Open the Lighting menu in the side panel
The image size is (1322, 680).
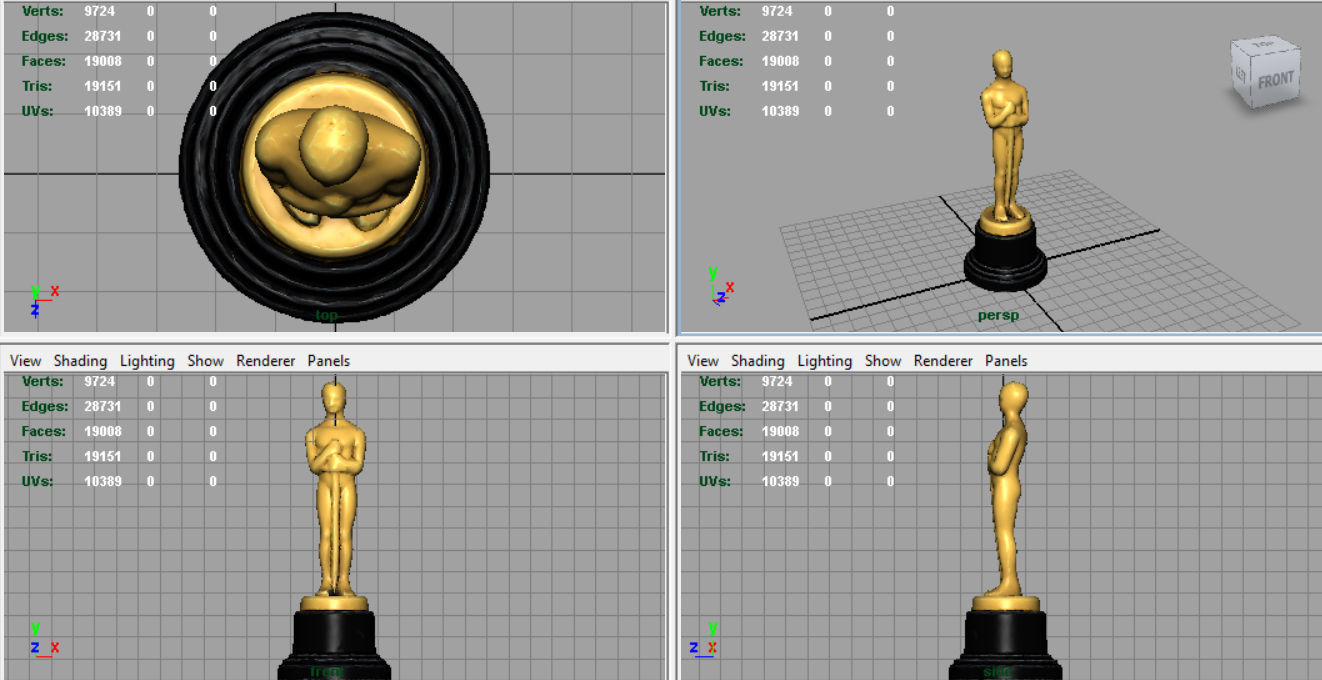pyautogui.click(x=825, y=361)
